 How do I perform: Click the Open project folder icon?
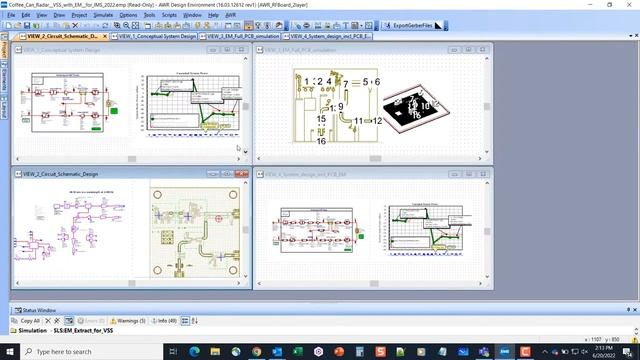point(18,25)
